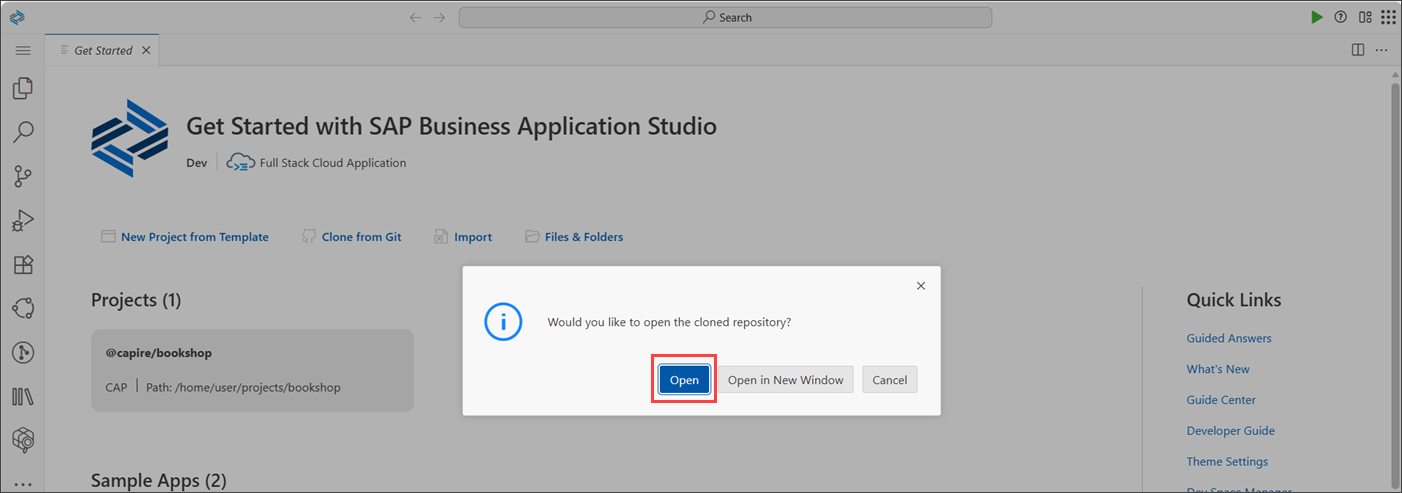Go forward using the right arrow

(x=439, y=17)
